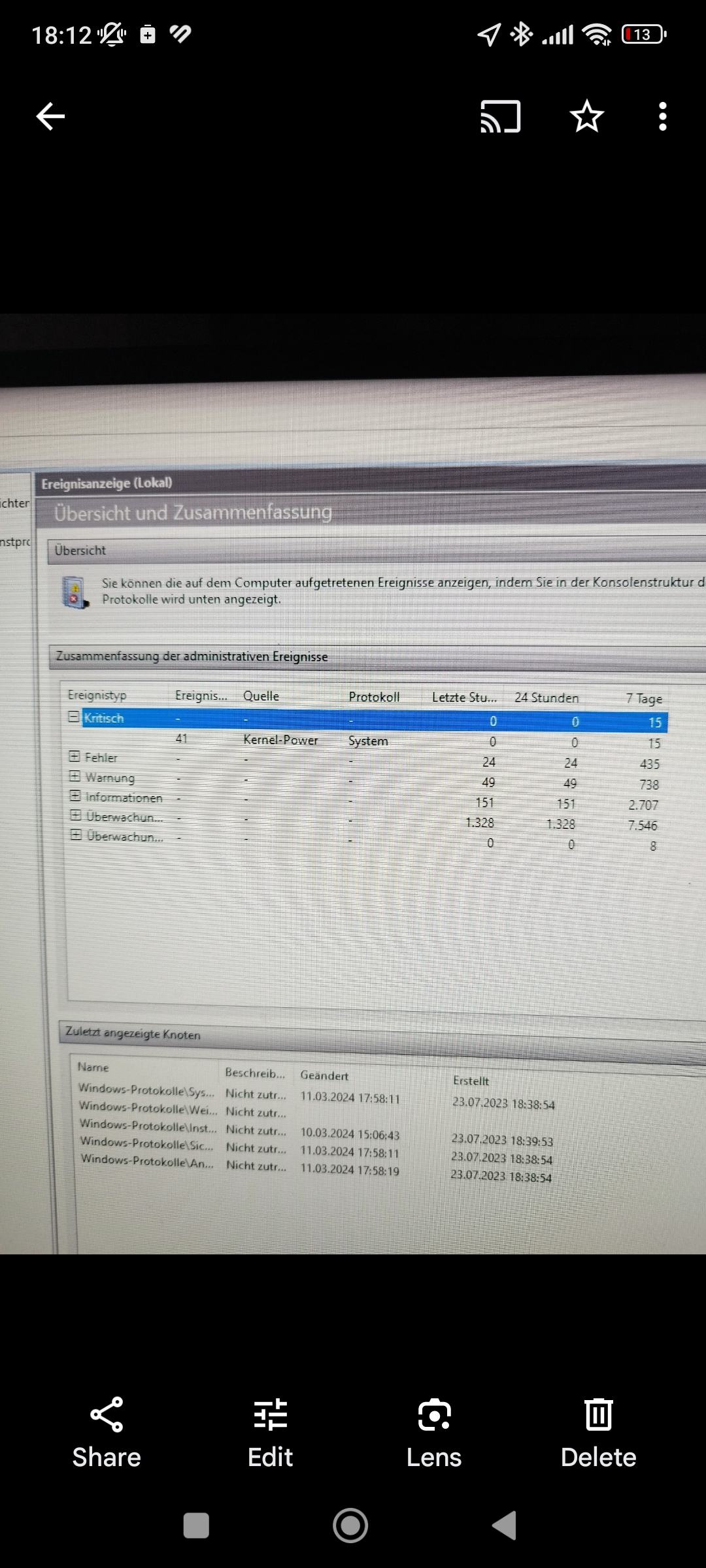Screen dimensions: 706x1568
Task: Open the Windows-Protokolle\An... node
Action: click(147, 1160)
